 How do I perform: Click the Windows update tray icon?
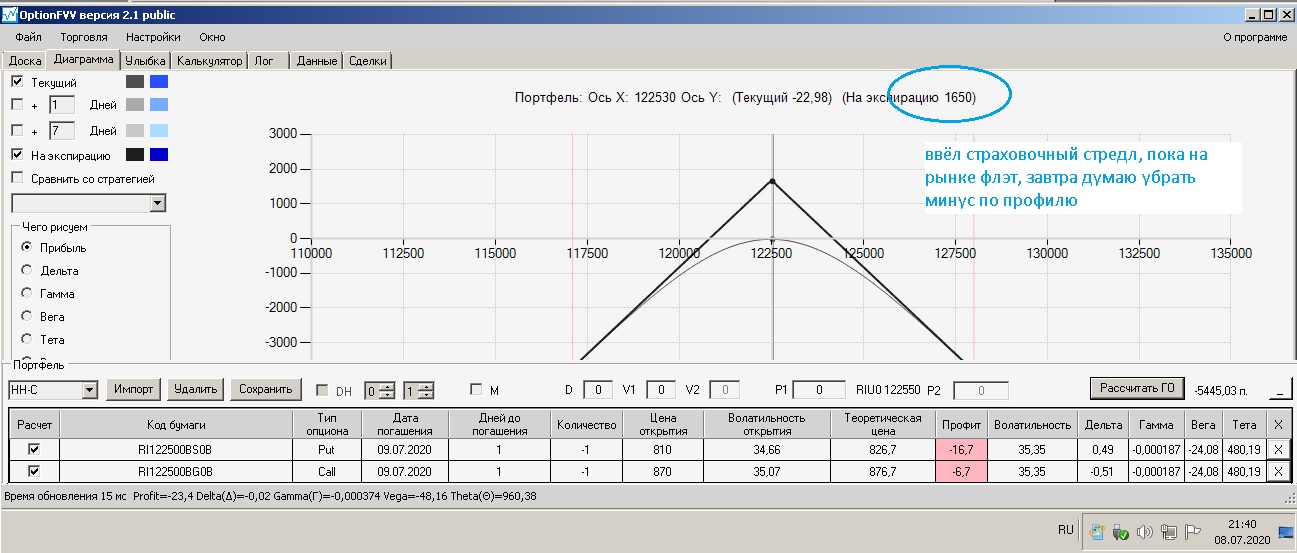point(1095,531)
